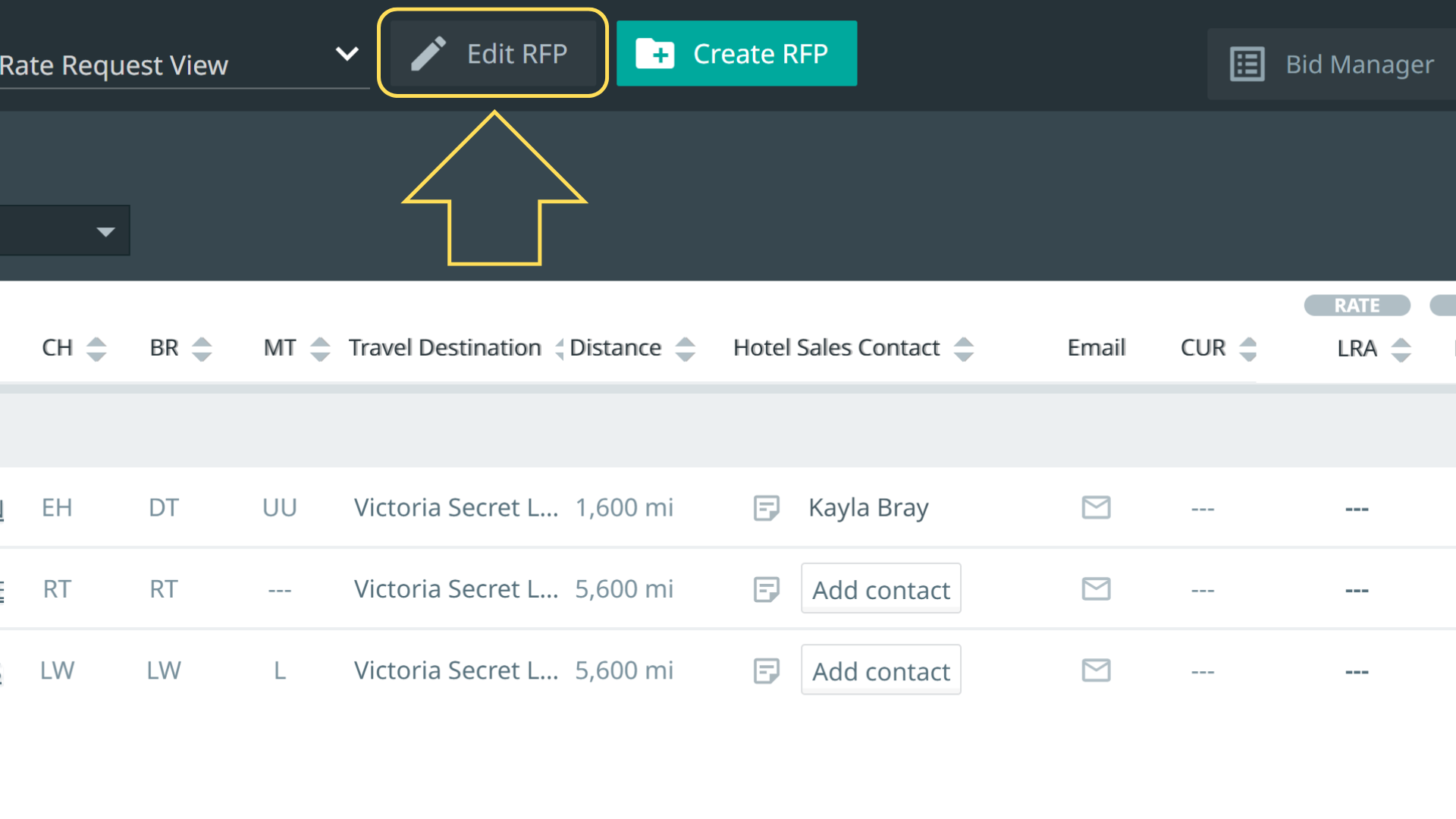Sort by the Distance column

685,349
